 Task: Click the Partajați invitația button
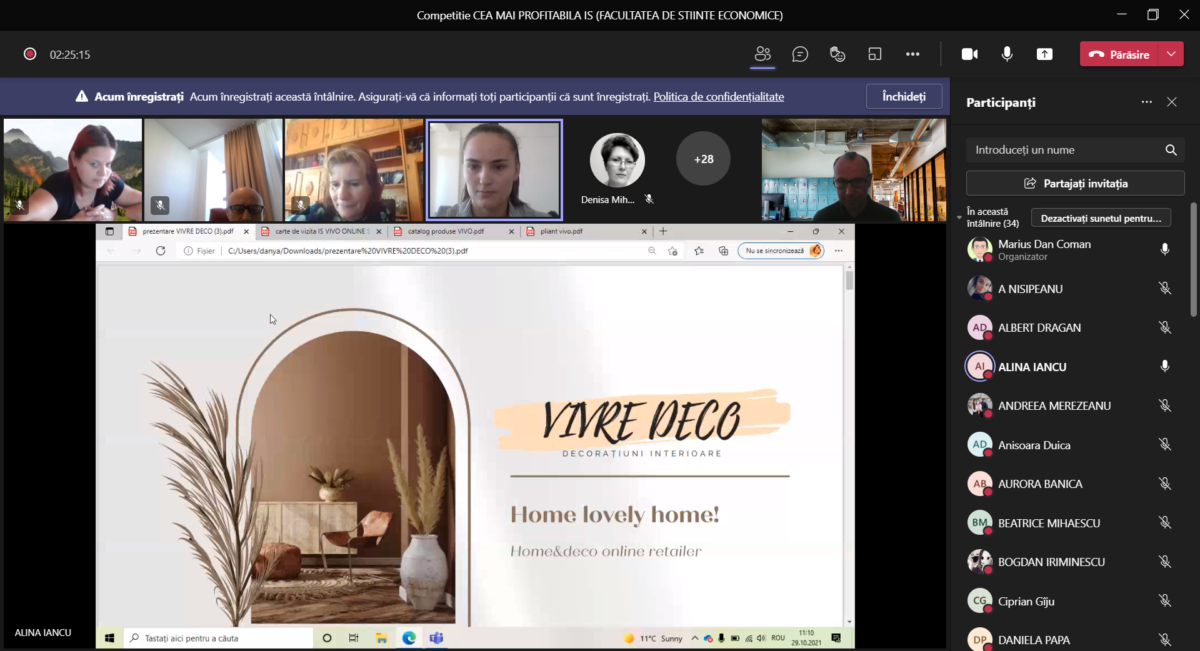(x=1075, y=183)
